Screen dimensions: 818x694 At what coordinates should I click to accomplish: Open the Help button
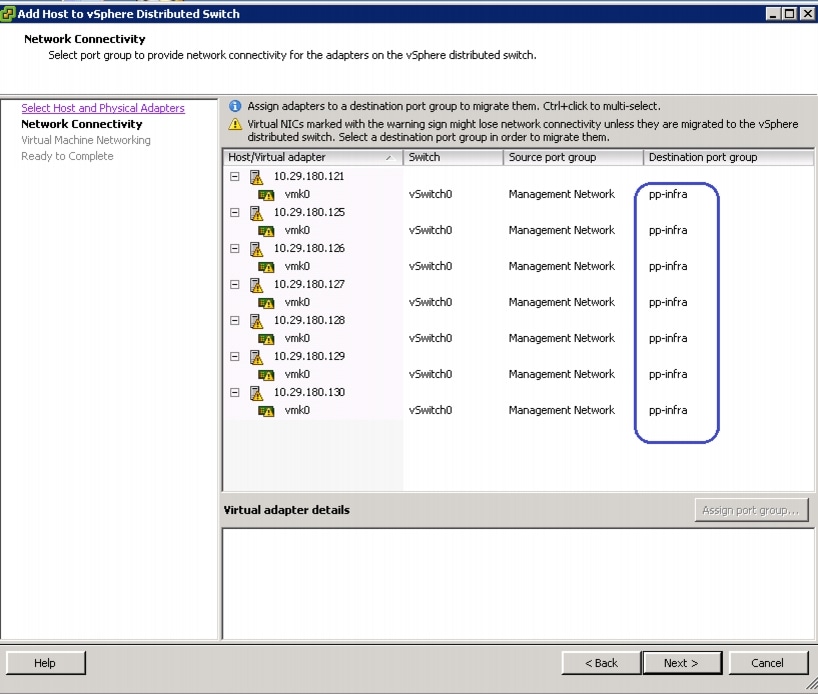coord(45,663)
